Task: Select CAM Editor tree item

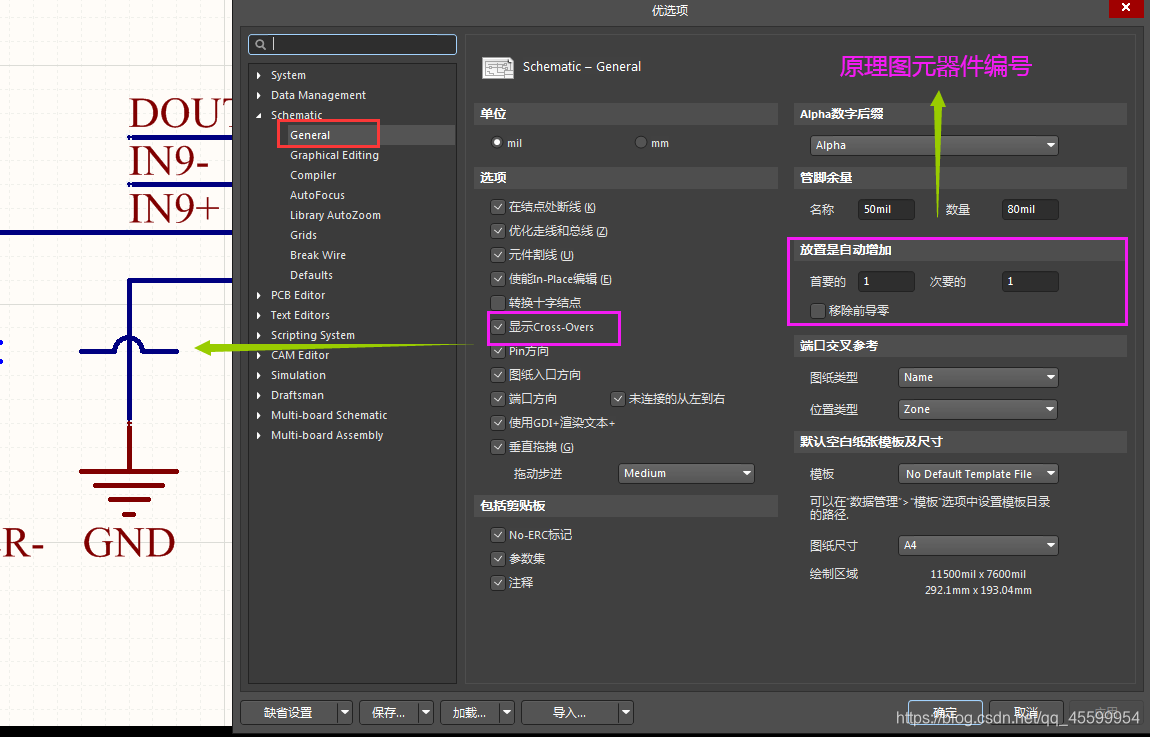Action: point(300,355)
